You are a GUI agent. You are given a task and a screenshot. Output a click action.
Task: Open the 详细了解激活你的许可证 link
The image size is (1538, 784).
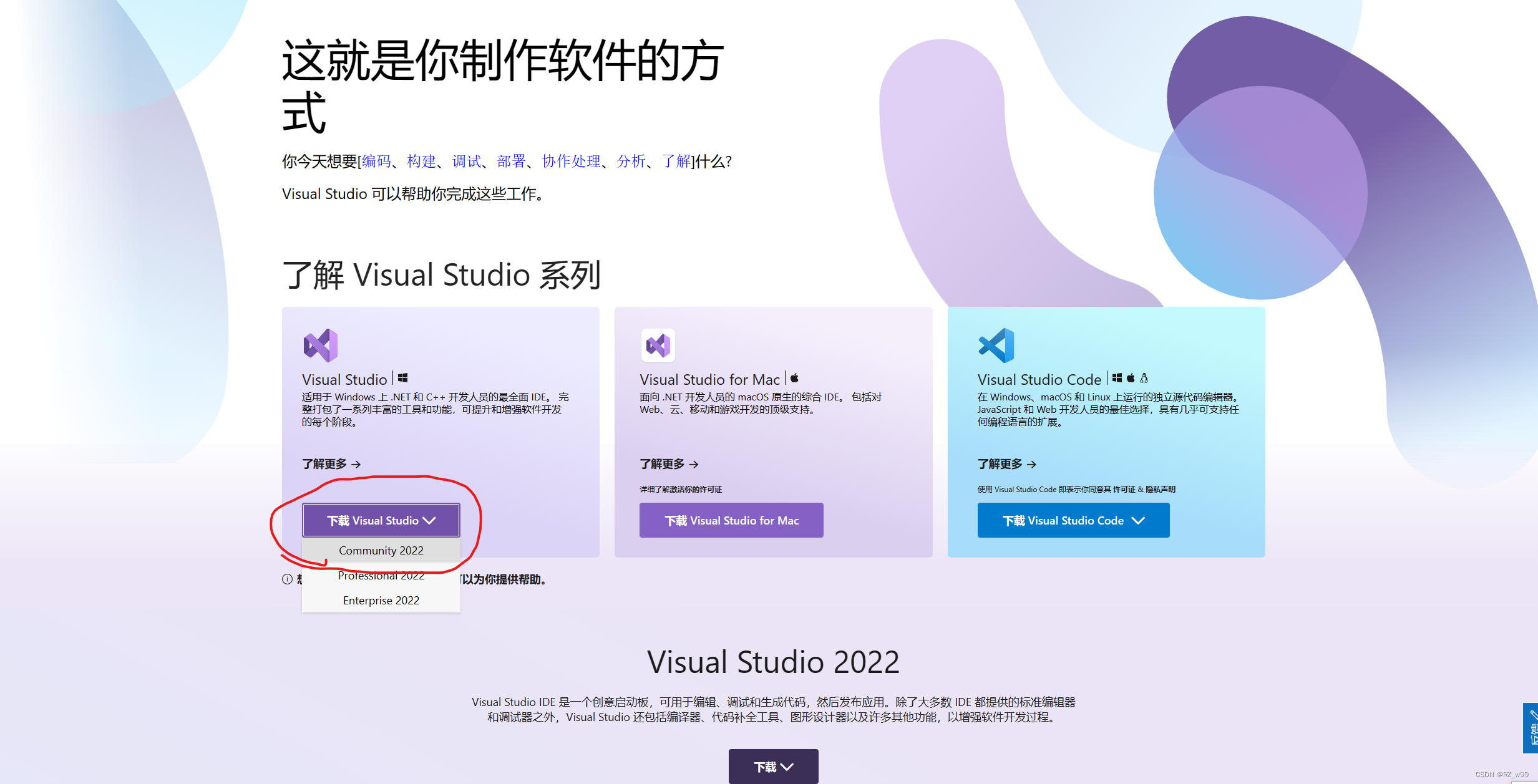click(680, 489)
